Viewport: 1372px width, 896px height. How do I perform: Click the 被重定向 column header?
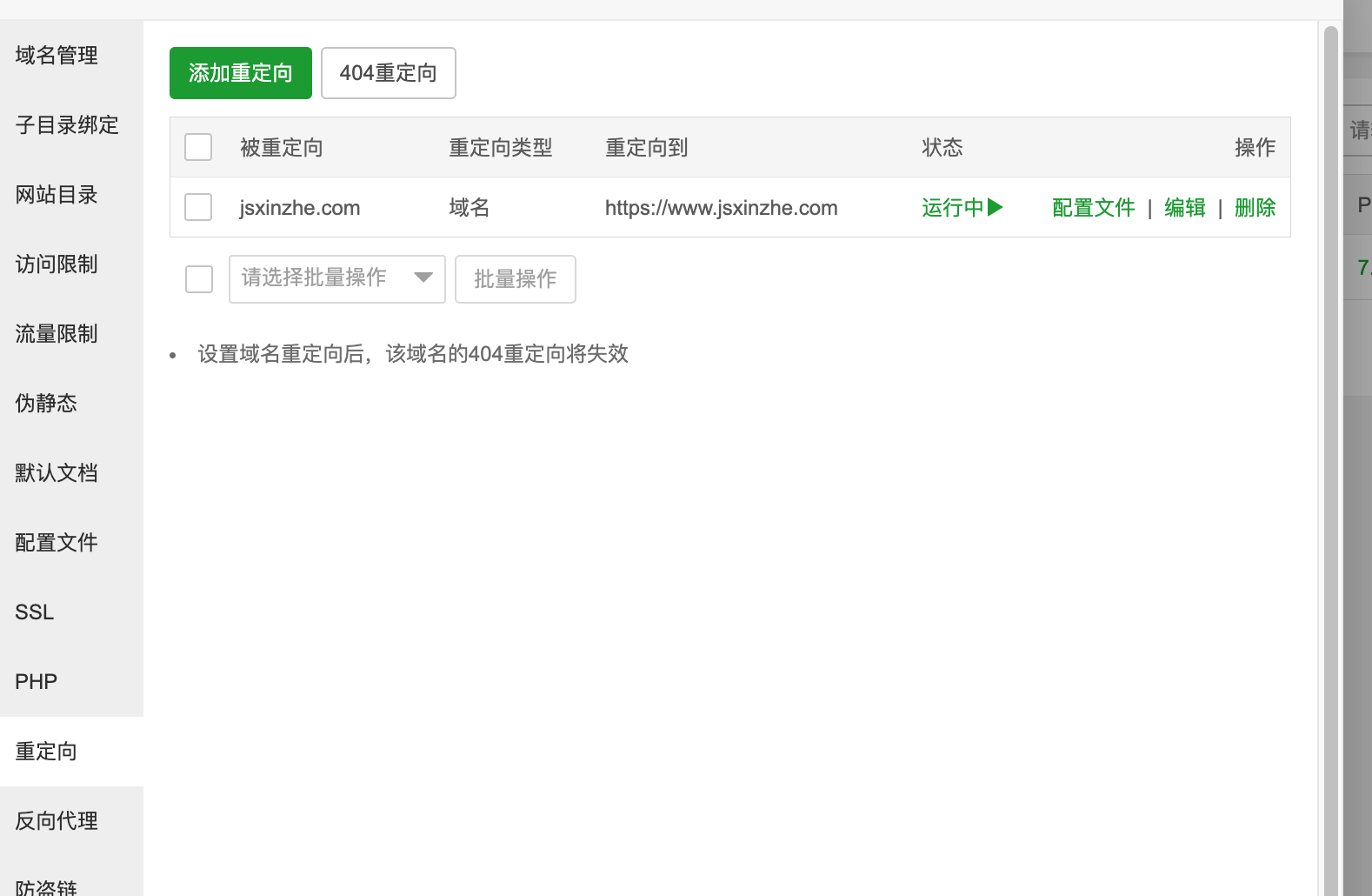point(282,148)
